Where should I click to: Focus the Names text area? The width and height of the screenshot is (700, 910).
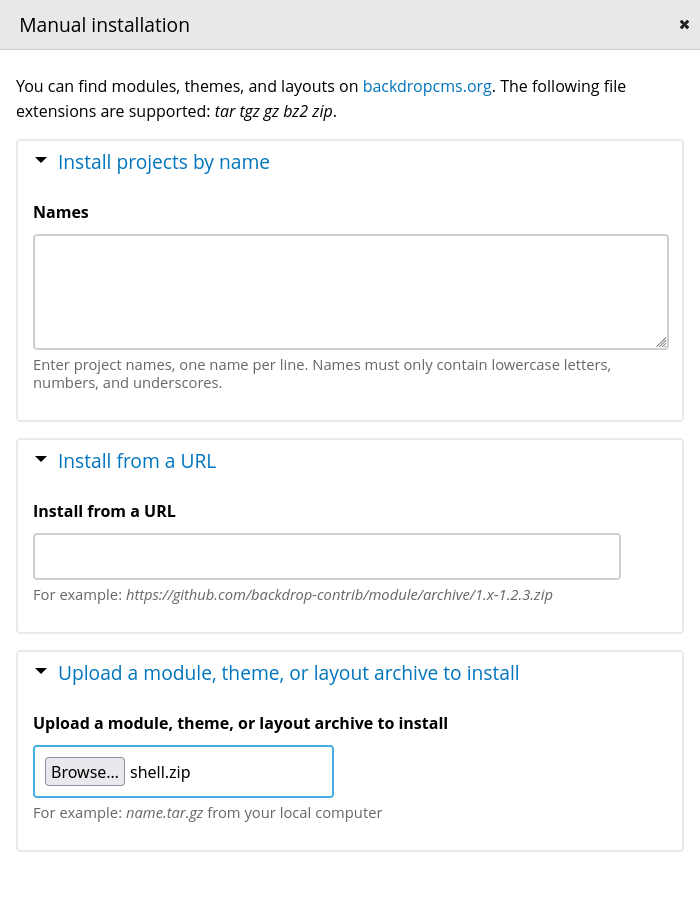tap(350, 291)
